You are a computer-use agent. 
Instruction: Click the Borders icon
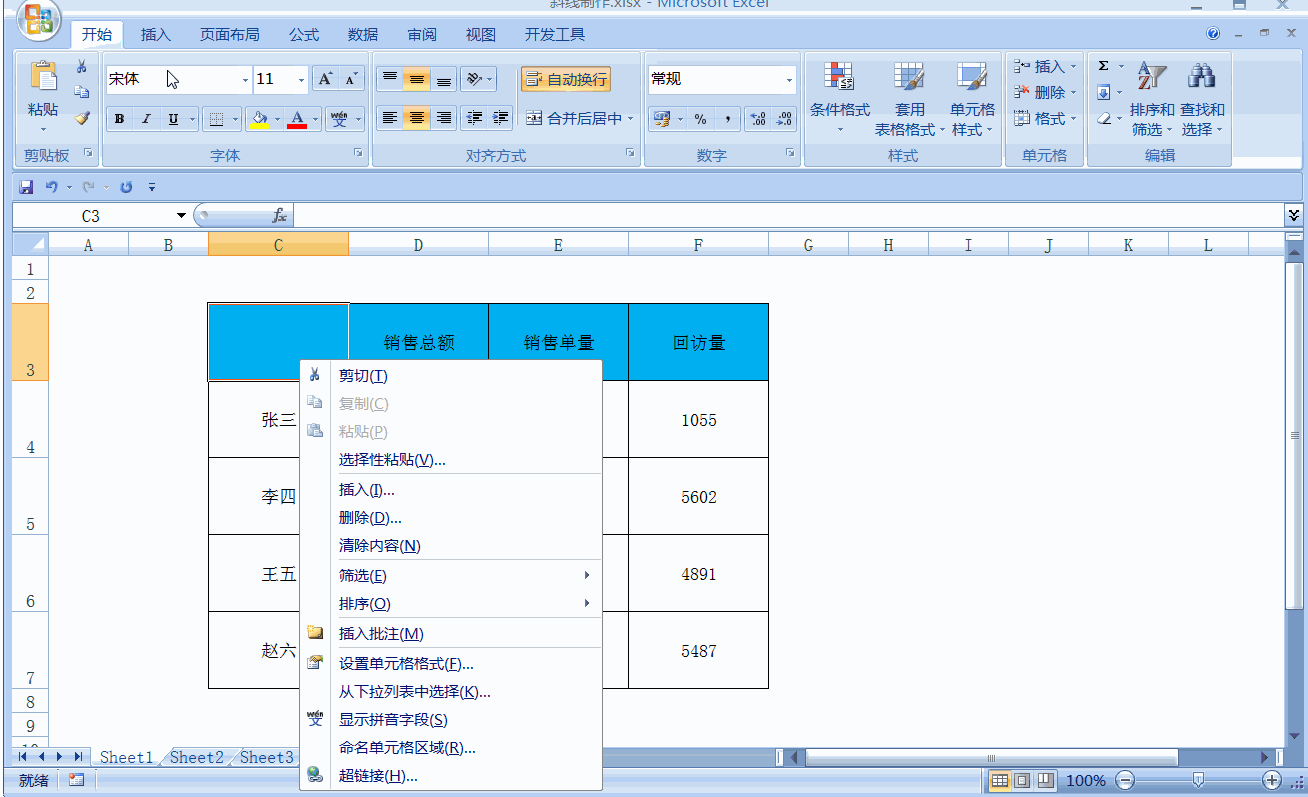(215, 119)
